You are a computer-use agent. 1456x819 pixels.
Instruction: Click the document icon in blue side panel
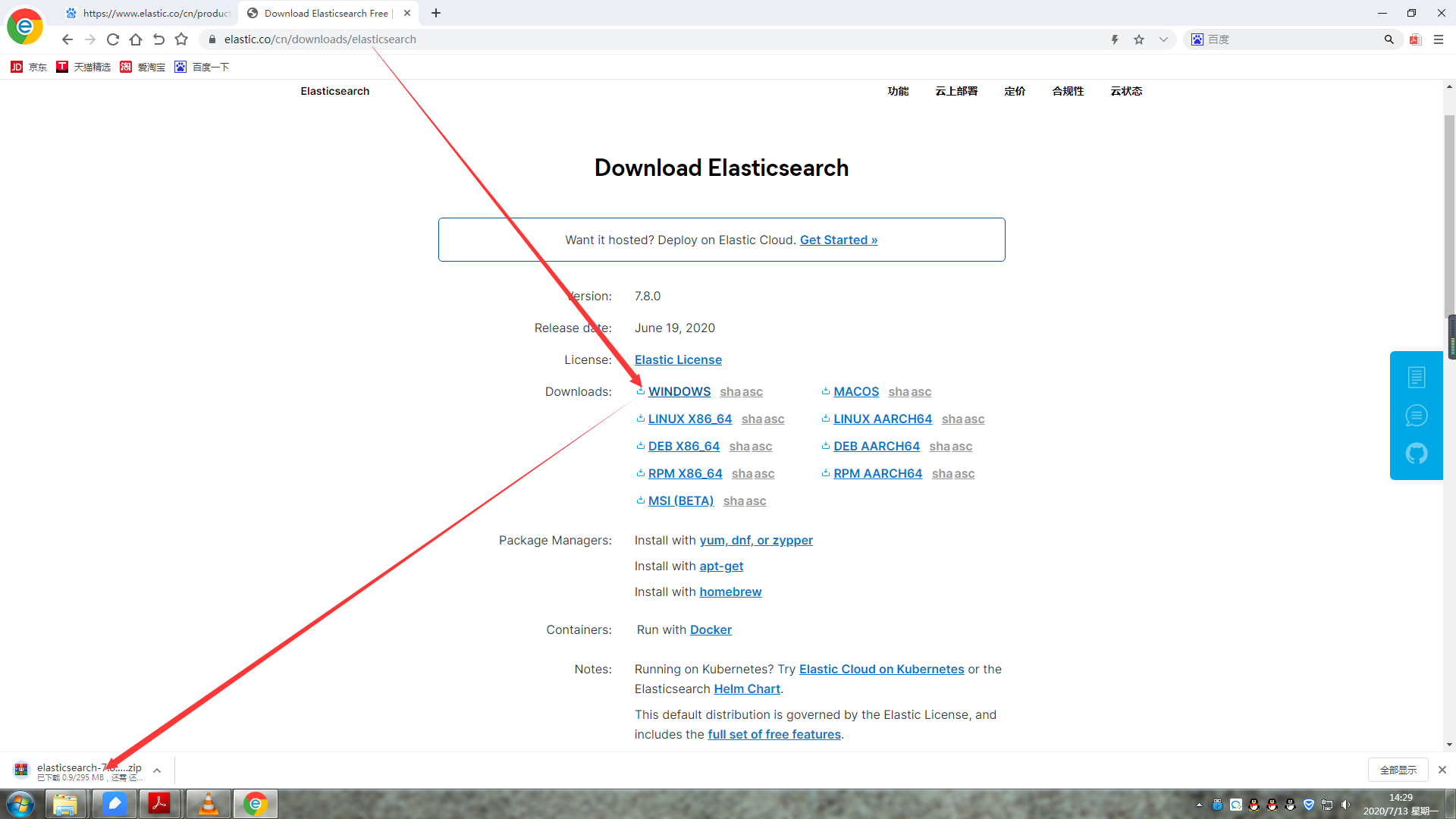(x=1417, y=377)
